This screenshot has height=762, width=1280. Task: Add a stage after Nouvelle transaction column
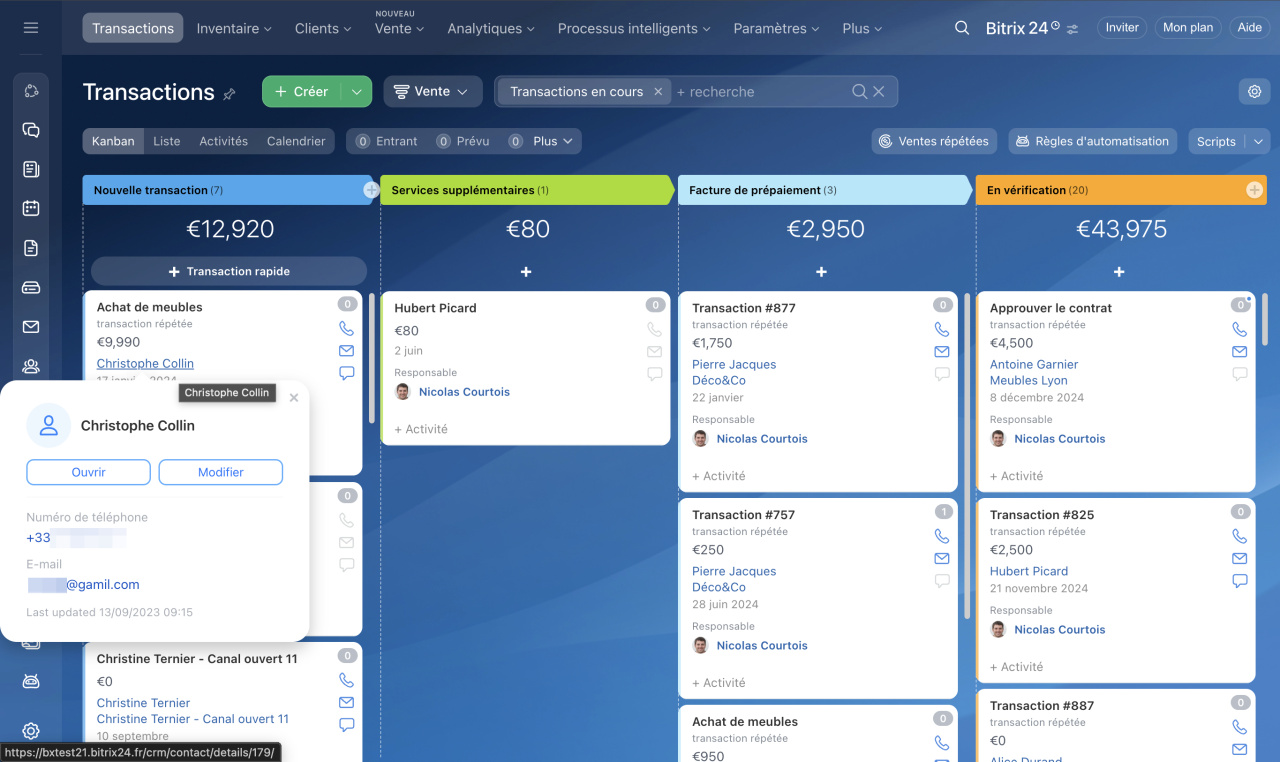pyautogui.click(x=371, y=190)
